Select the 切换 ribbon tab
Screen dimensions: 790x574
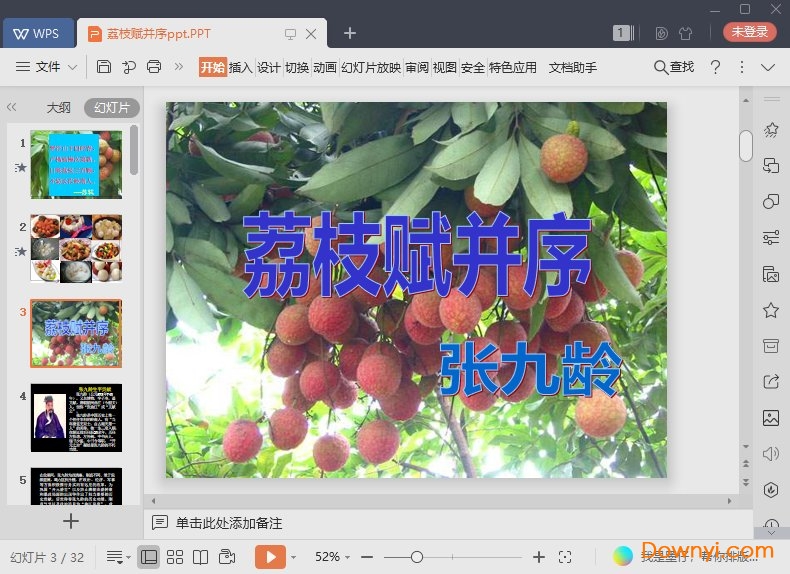[297, 67]
